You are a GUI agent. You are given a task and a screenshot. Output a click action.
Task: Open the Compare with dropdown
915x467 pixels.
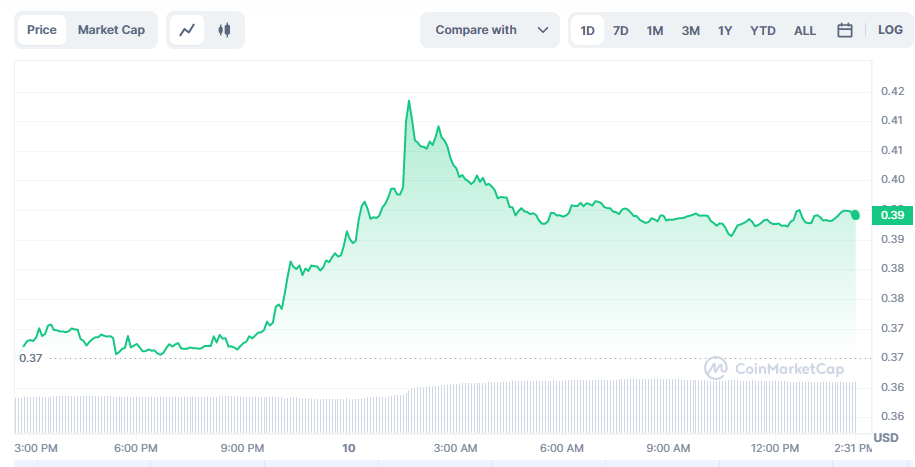pos(490,30)
